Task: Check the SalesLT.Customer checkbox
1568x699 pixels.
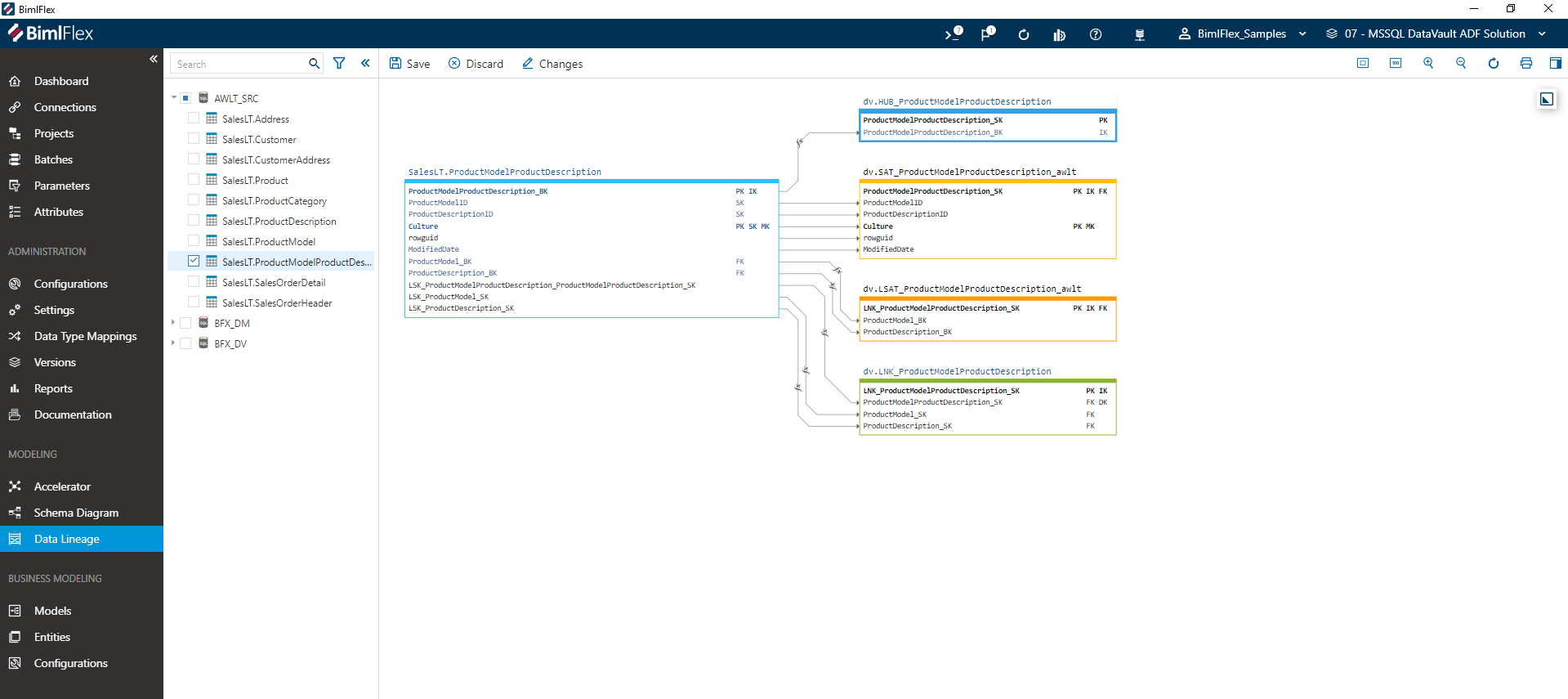Action: 194,139
